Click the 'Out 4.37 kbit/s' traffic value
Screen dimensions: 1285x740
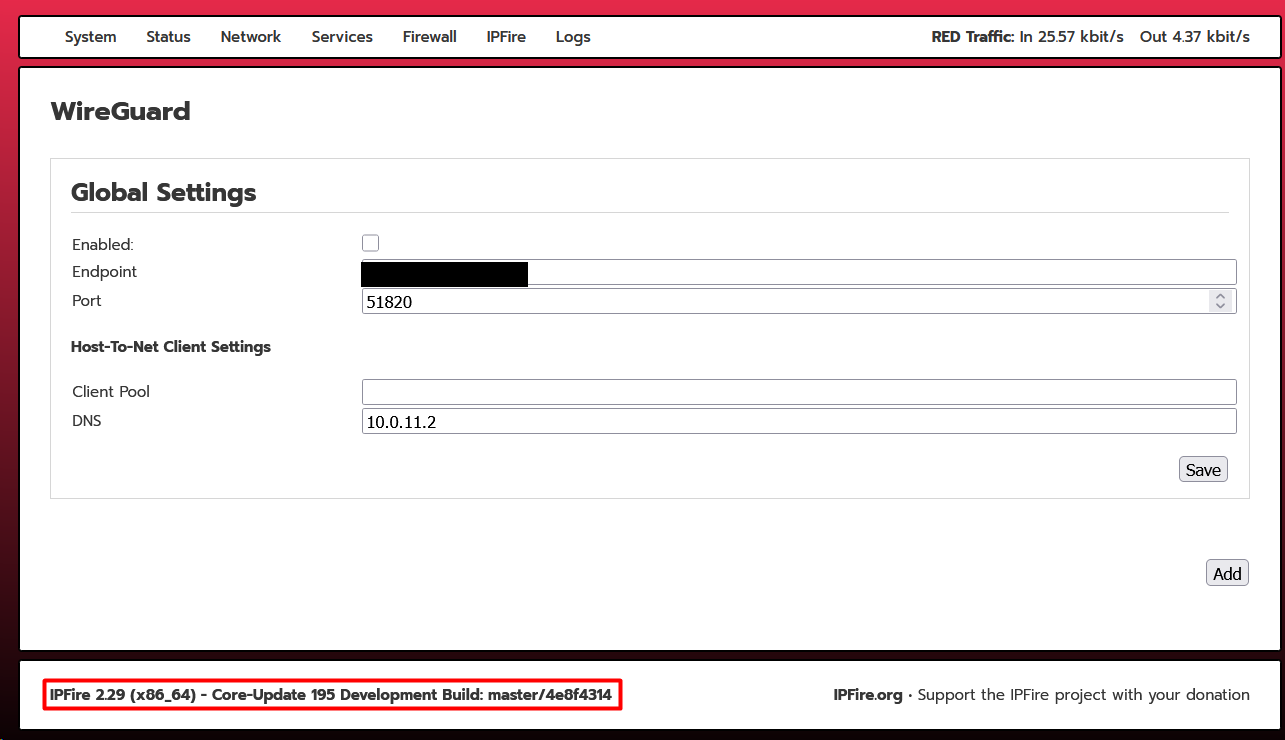[x=1195, y=37]
